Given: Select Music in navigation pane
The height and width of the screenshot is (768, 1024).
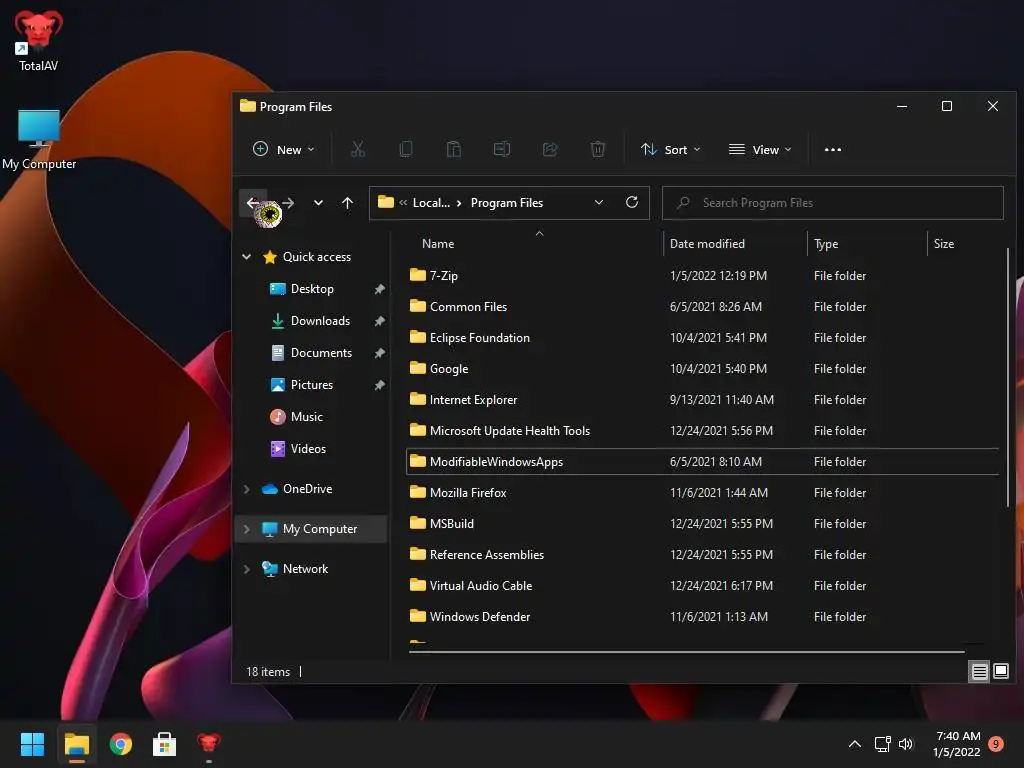Looking at the screenshot, I should [306, 417].
